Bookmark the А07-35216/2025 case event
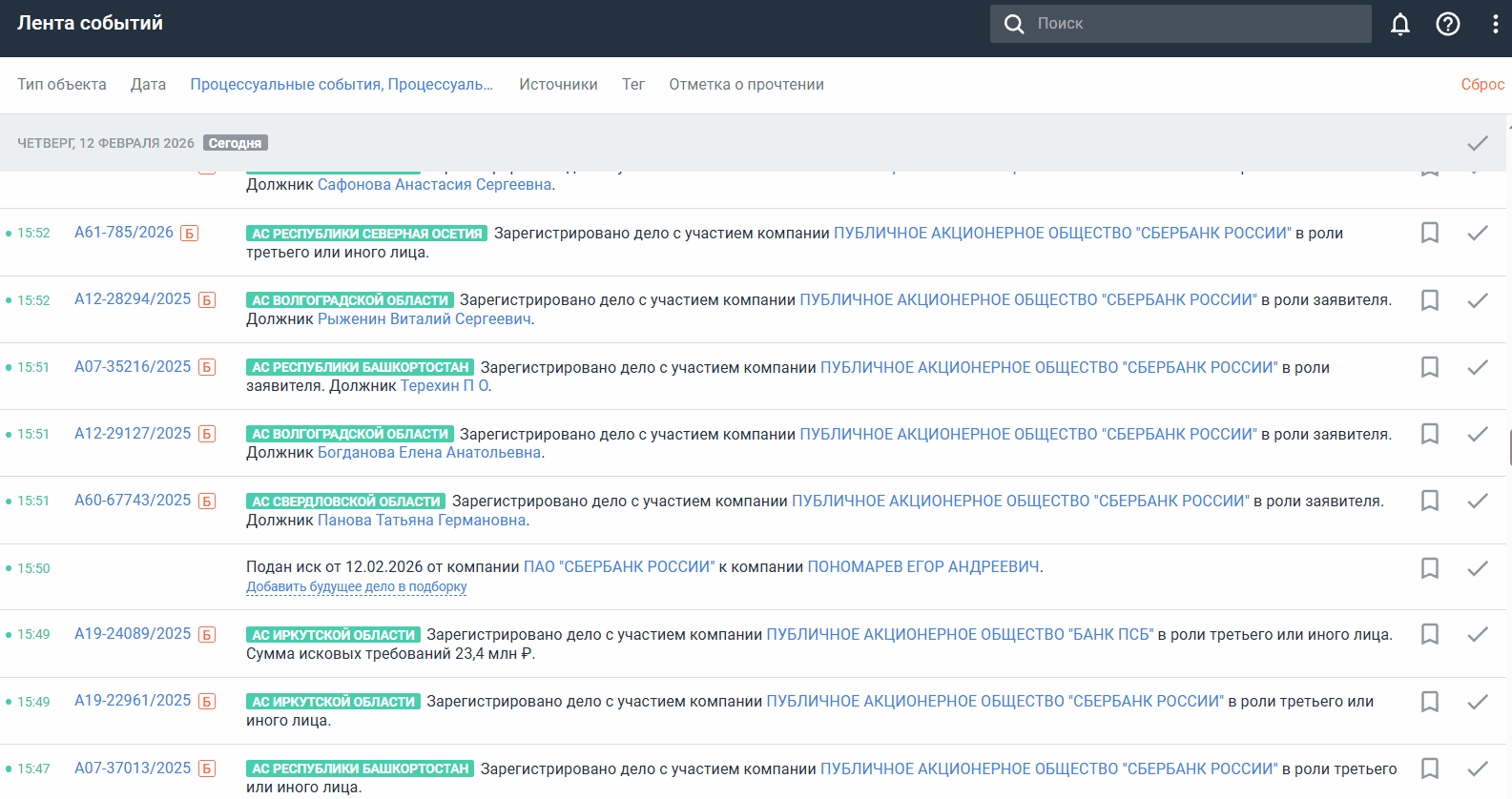The image size is (1512, 799). pos(1429,367)
